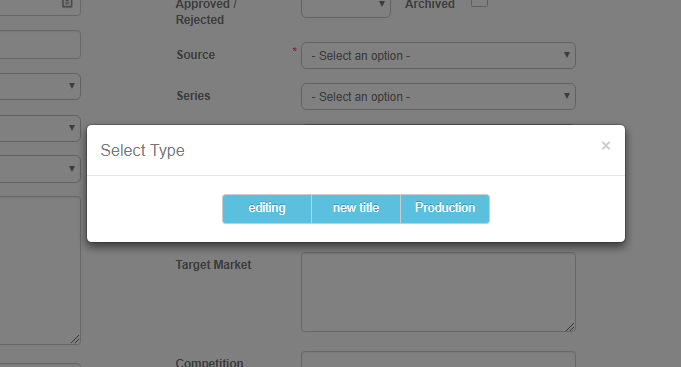Open the second left-side dropdown arrow

coord(72,128)
